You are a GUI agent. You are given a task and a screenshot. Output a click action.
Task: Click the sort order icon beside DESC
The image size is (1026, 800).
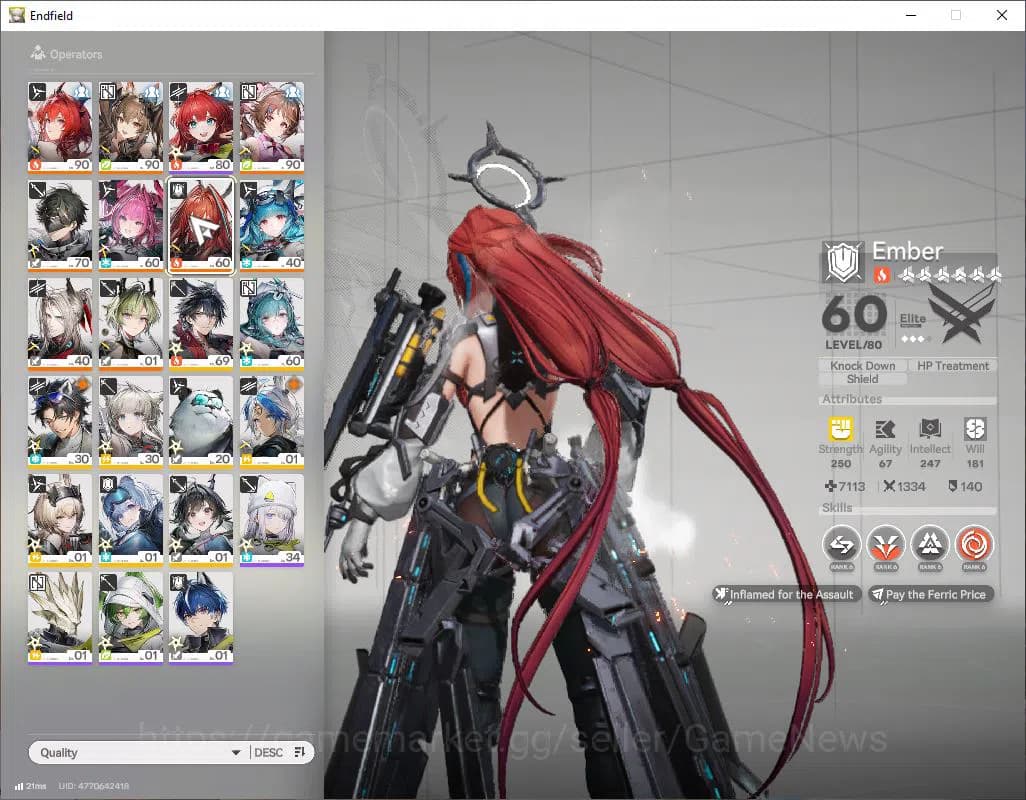[x=300, y=752]
